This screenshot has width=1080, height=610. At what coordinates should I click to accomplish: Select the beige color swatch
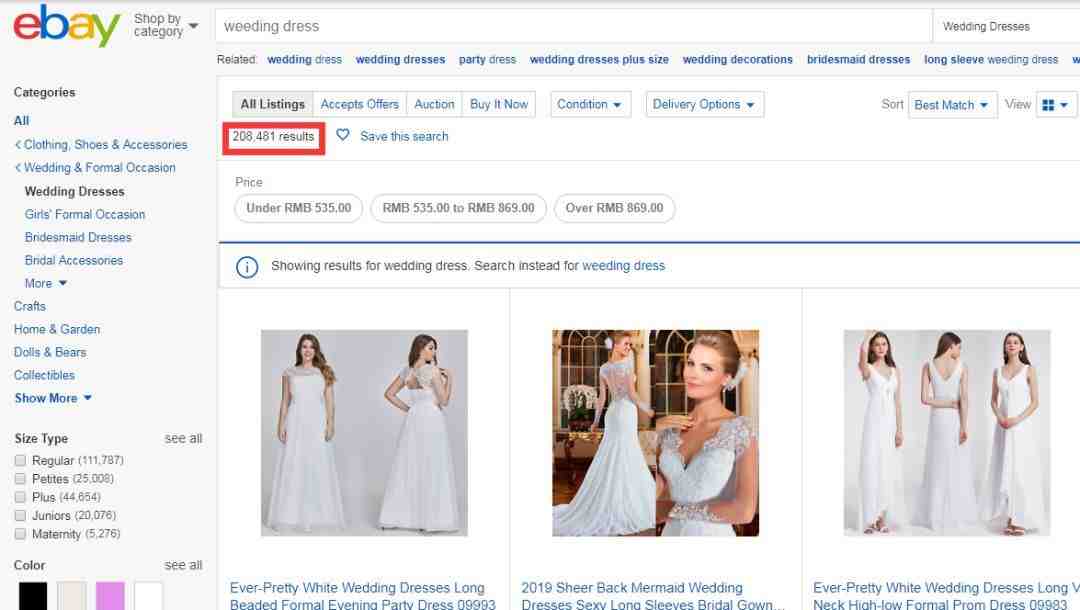[72, 596]
